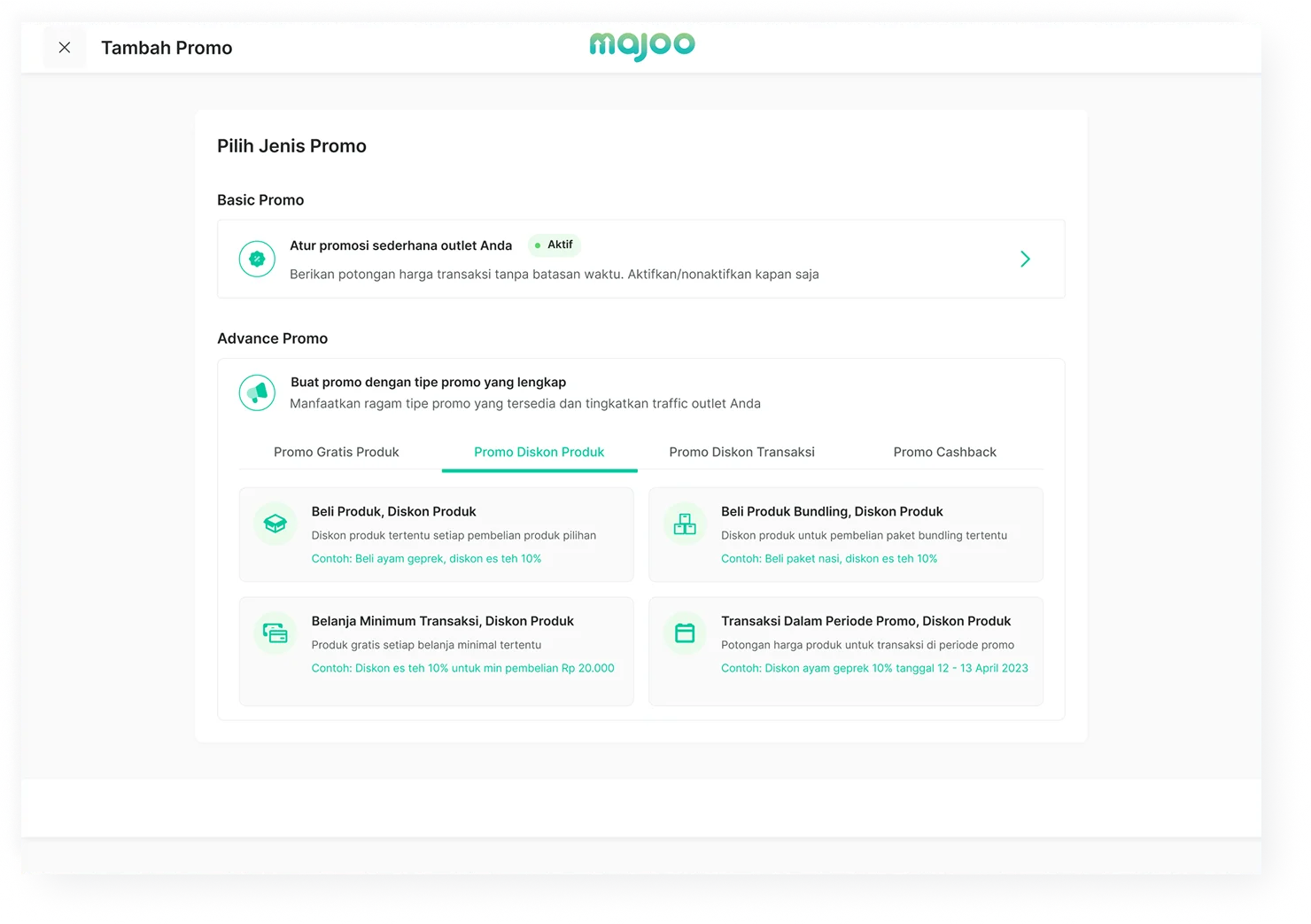
Task: Click the calendar icon for Transaksi Dalam Periode Promo
Action: point(685,633)
